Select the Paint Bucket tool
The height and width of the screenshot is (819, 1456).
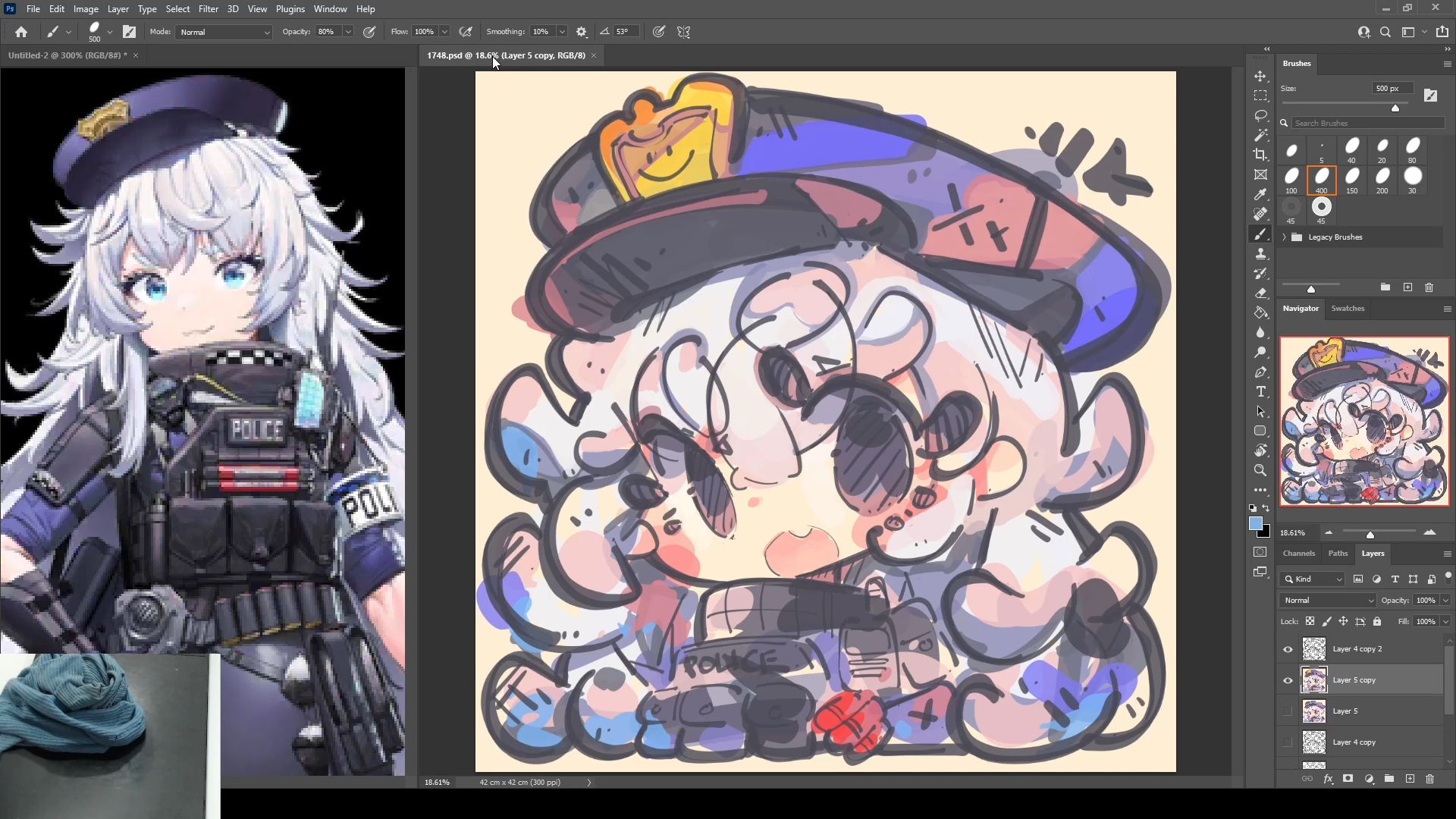[1260, 312]
